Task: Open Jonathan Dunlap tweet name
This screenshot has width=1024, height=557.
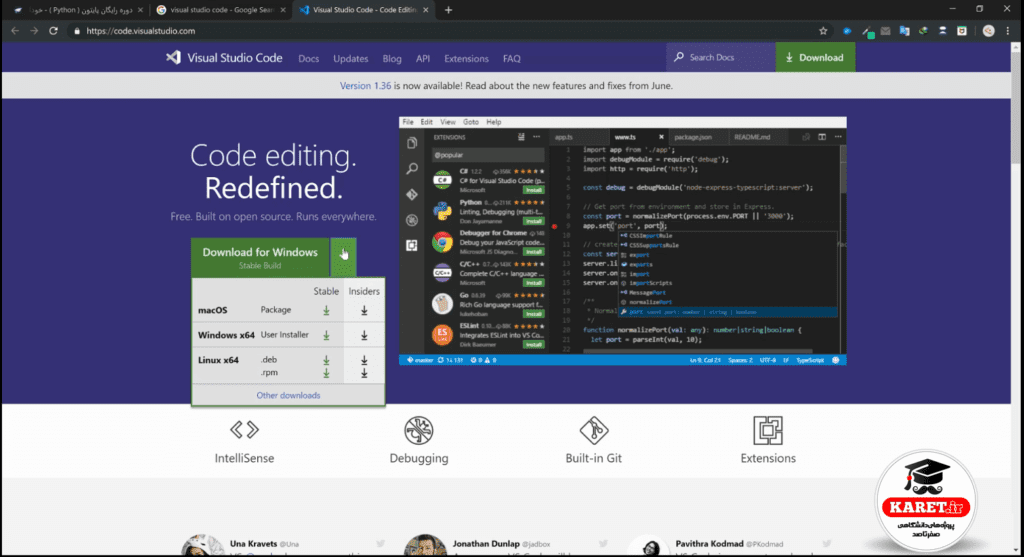Action: point(486,543)
